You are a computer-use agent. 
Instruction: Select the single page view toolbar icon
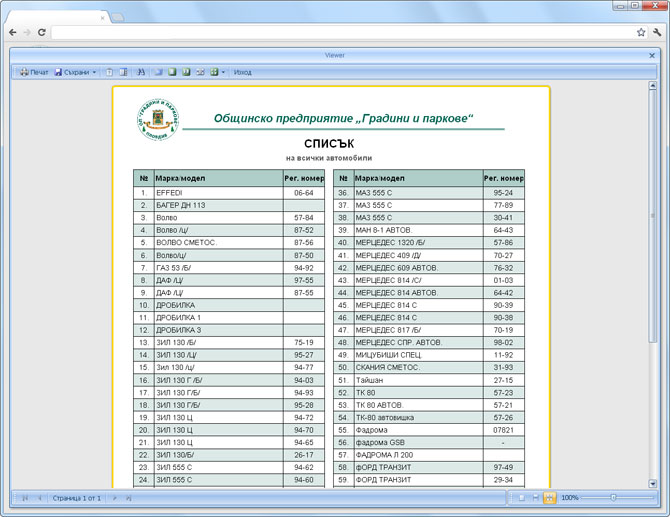click(x=172, y=72)
